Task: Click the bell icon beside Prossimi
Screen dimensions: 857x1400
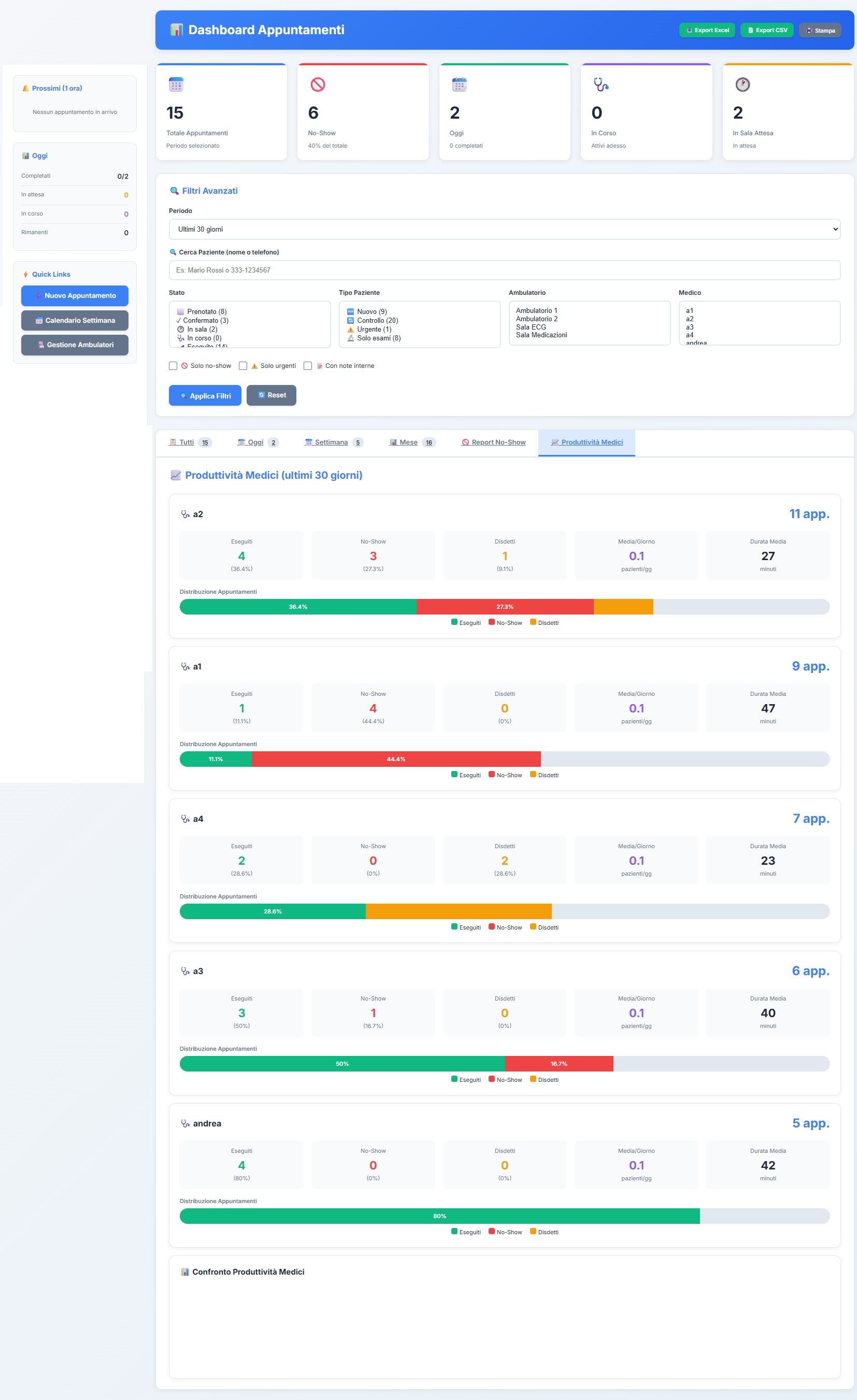Action: (25, 89)
